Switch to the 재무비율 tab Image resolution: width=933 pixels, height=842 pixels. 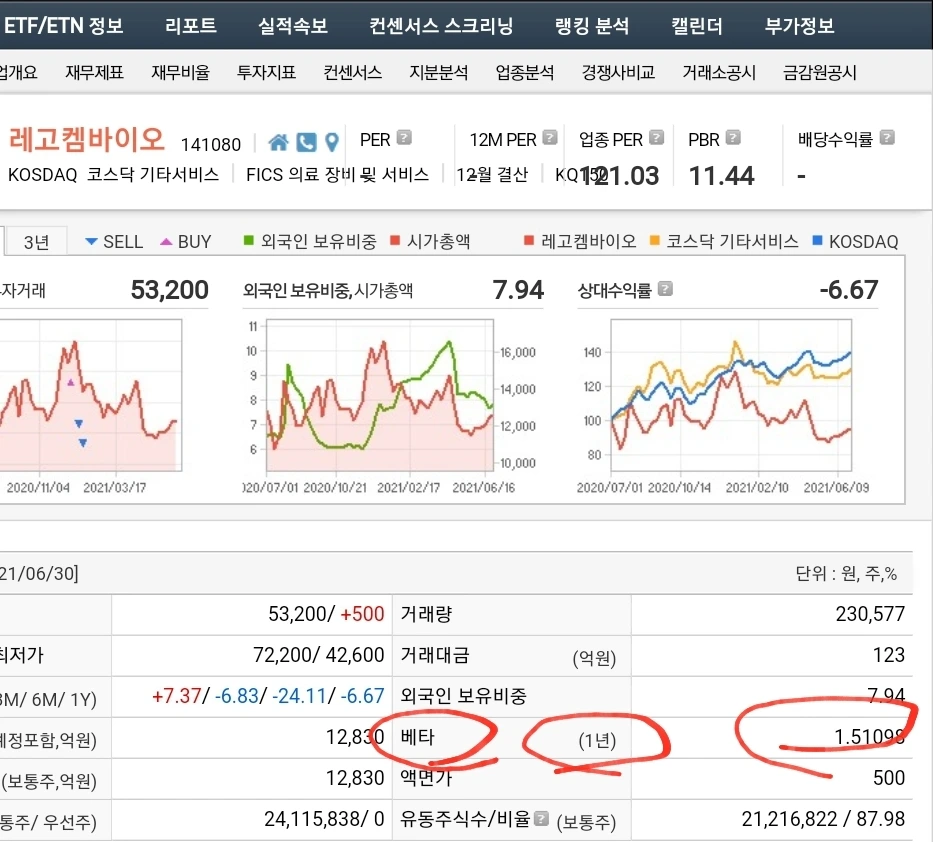pyautogui.click(x=180, y=72)
